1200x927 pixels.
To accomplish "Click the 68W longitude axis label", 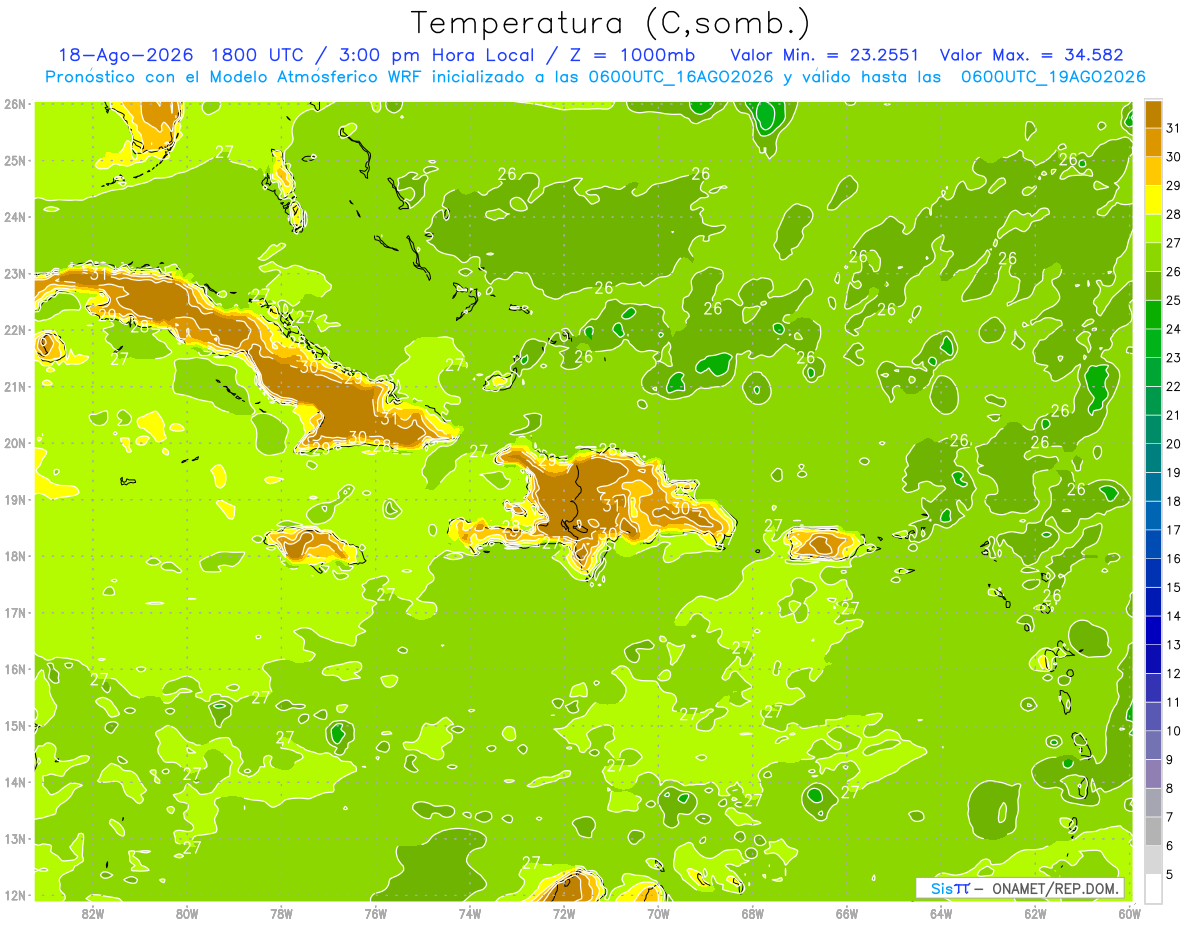I will pyautogui.click(x=753, y=913).
